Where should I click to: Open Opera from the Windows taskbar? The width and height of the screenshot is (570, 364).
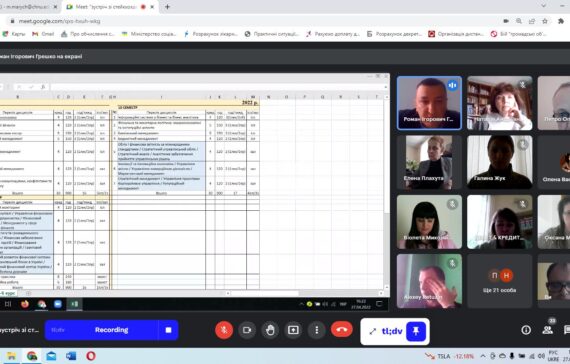coord(91,356)
